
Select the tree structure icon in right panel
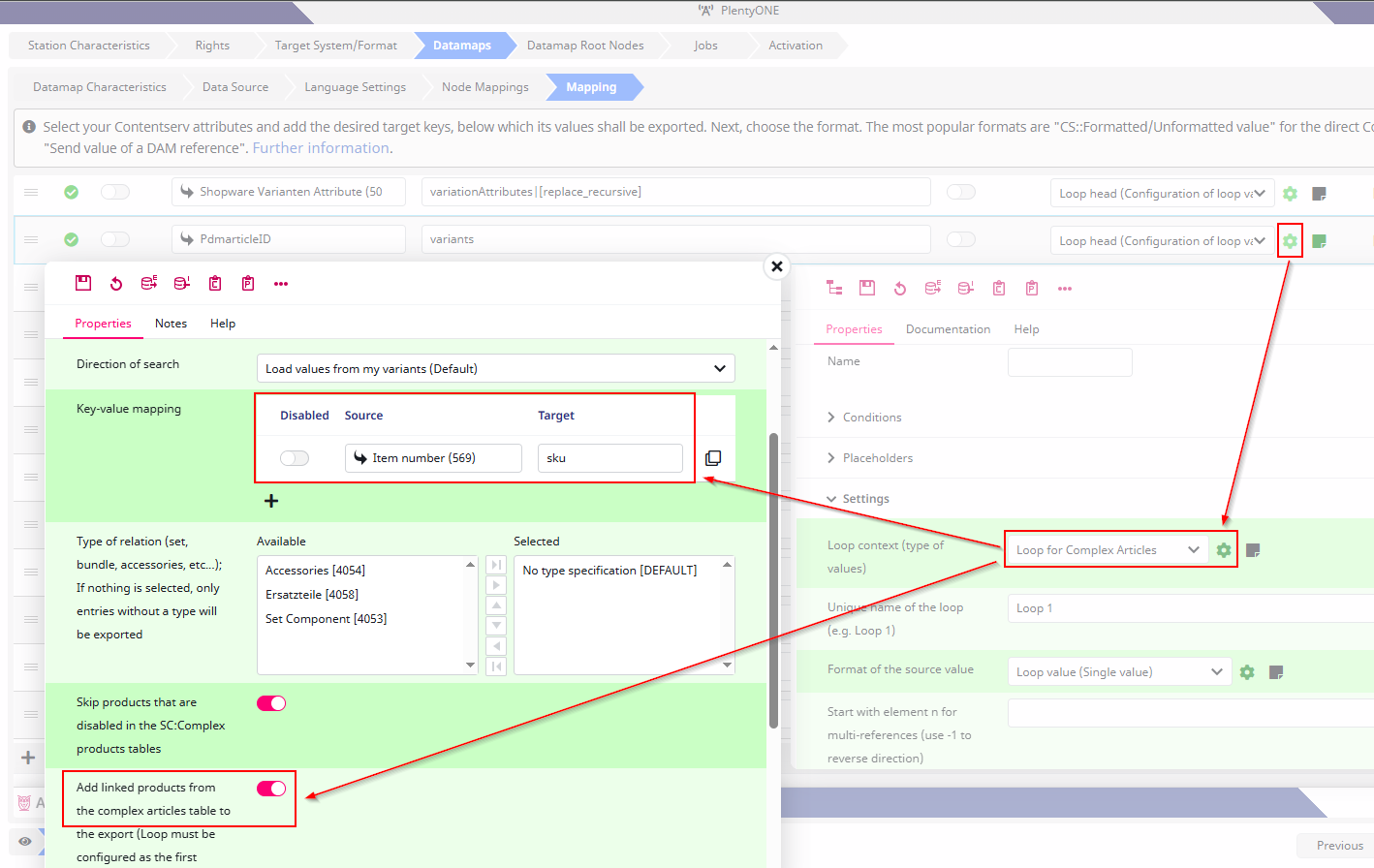coord(834,288)
